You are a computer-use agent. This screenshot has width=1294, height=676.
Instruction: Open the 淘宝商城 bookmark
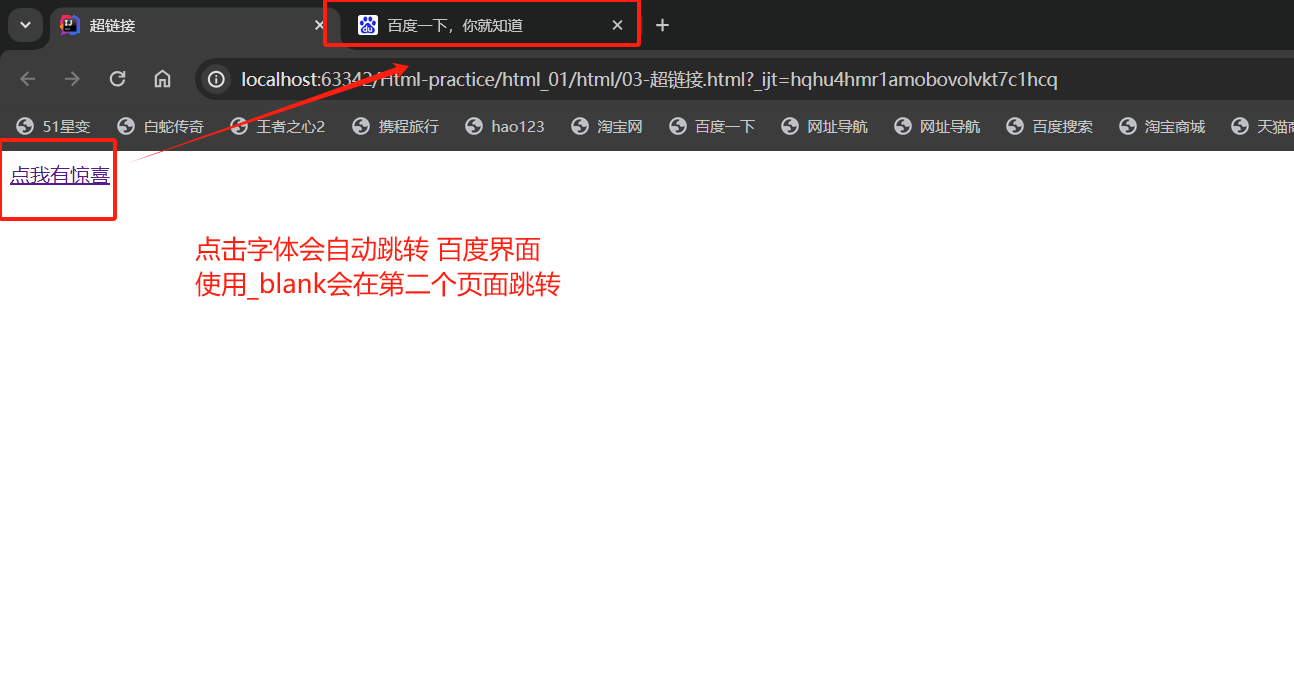coord(1161,126)
